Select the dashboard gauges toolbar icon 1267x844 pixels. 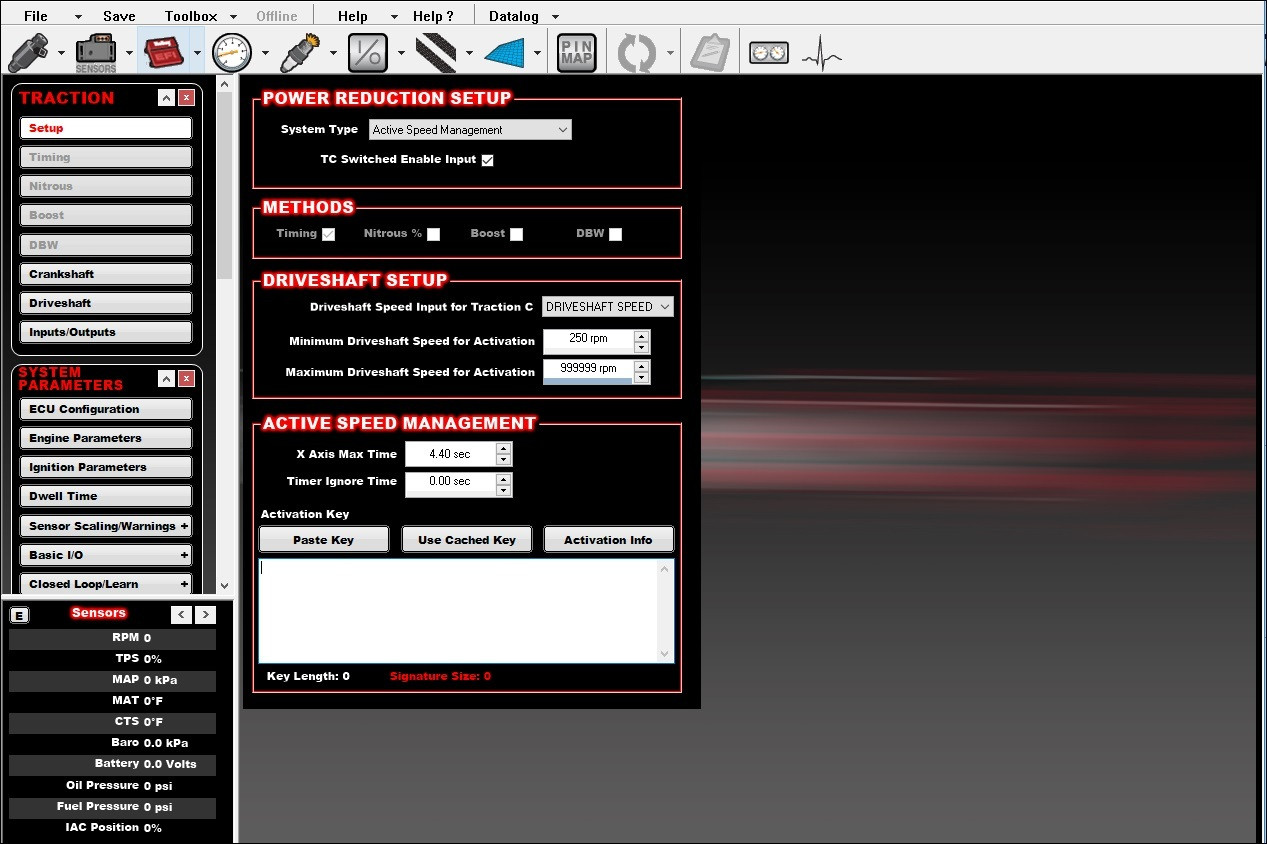click(x=768, y=50)
